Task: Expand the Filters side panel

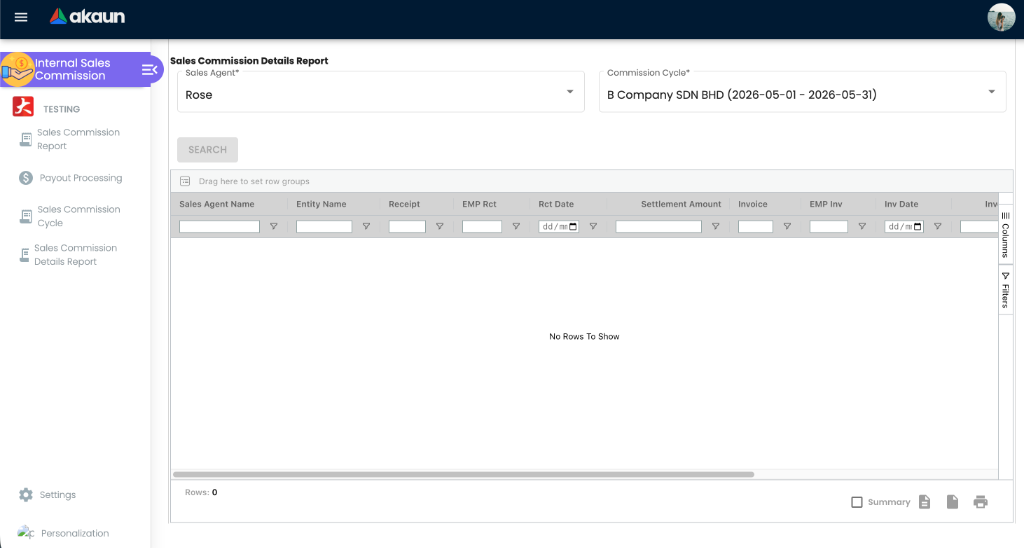Action: pos(1005,290)
